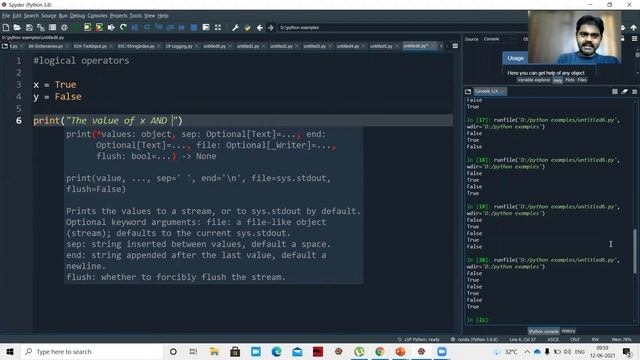The image size is (640, 360).
Task: Click the forward arrow in toolbar
Action: pyautogui.click(x=271, y=27)
